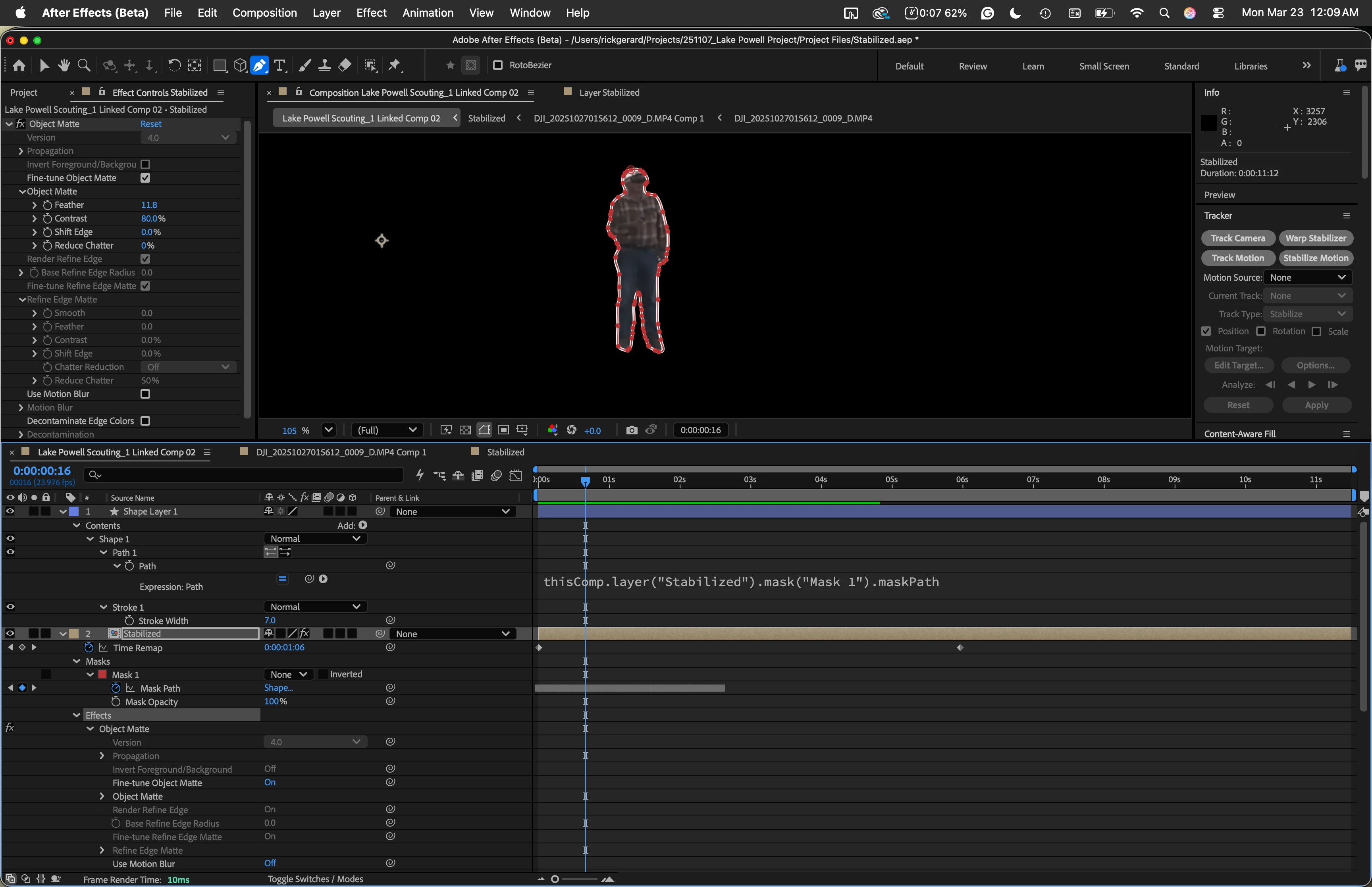Take a snapshot with camera icon
The width and height of the screenshot is (1372, 887).
click(x=632, y=430)
